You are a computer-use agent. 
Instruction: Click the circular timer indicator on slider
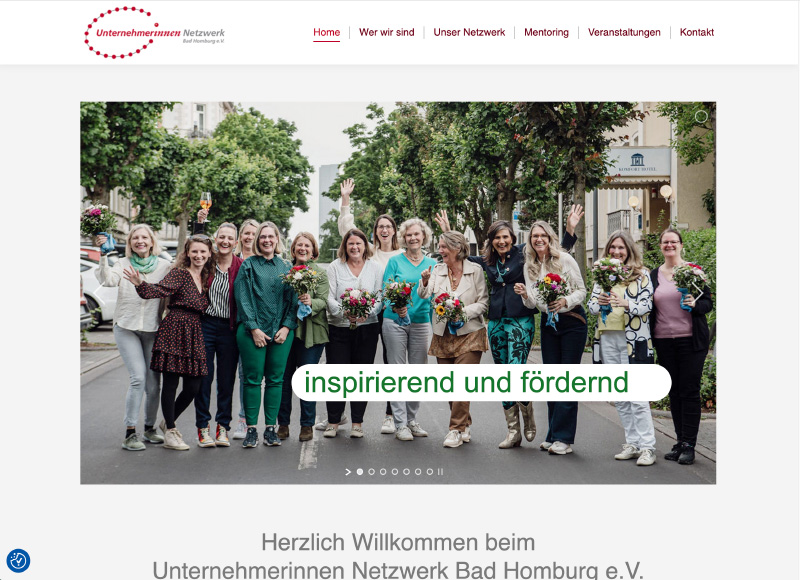point(702,117)
